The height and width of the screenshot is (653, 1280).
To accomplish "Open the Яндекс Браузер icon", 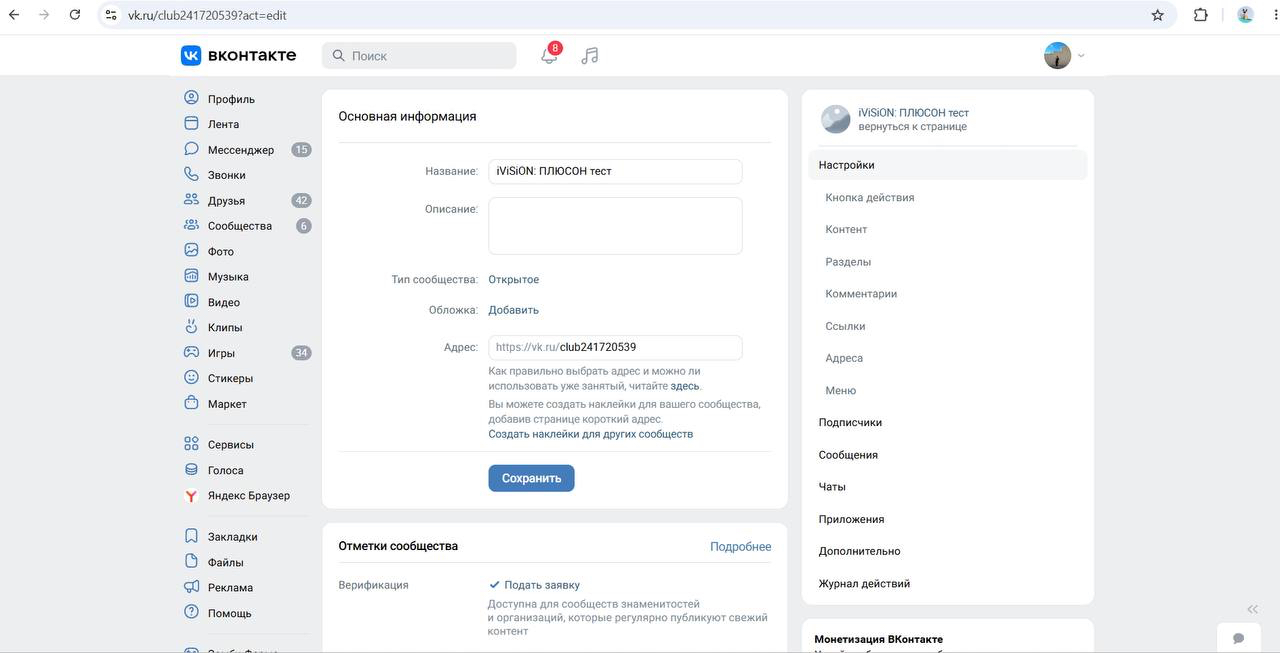I will 191,495.
